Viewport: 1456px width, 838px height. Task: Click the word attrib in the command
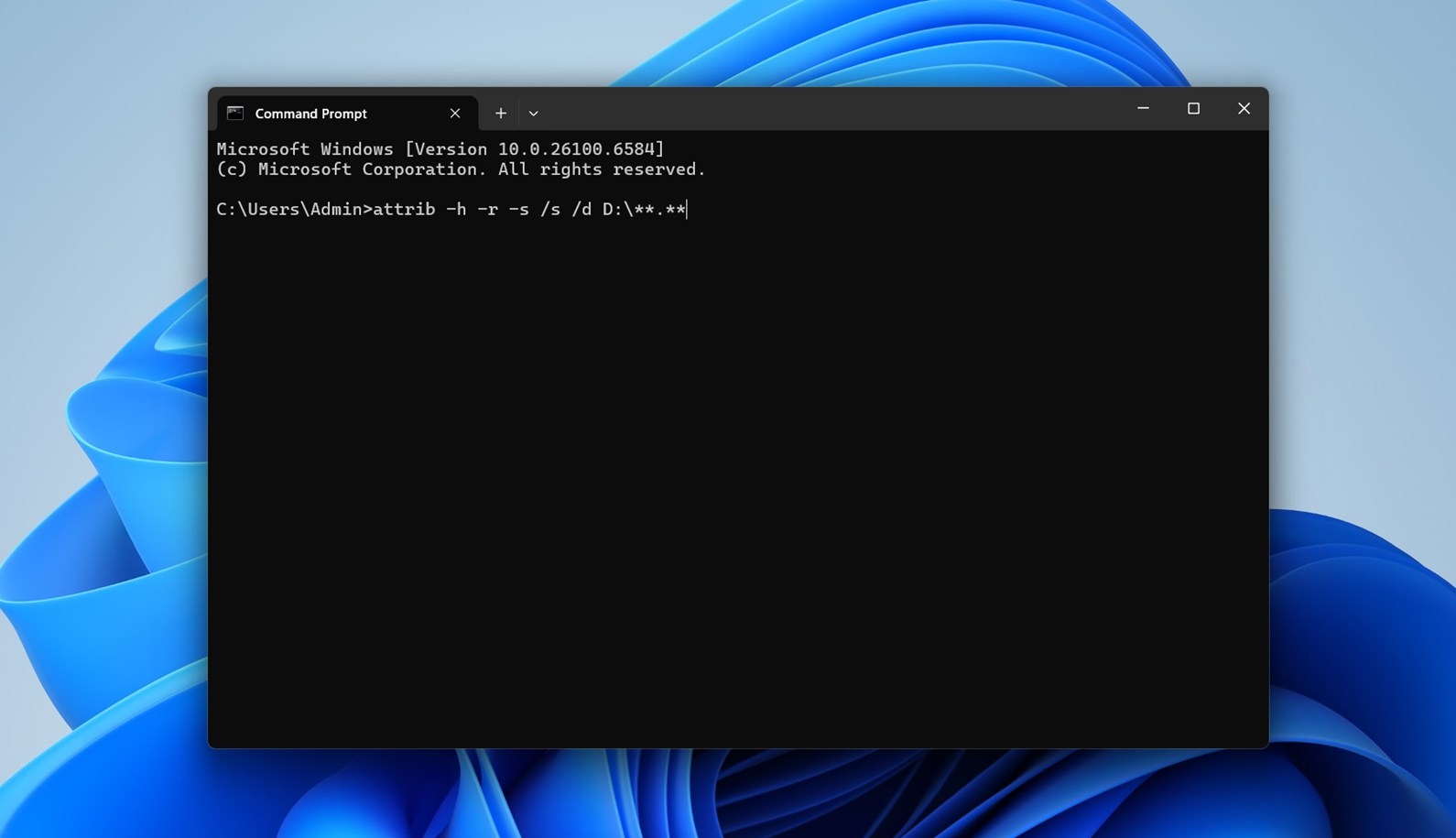point(404,210)
